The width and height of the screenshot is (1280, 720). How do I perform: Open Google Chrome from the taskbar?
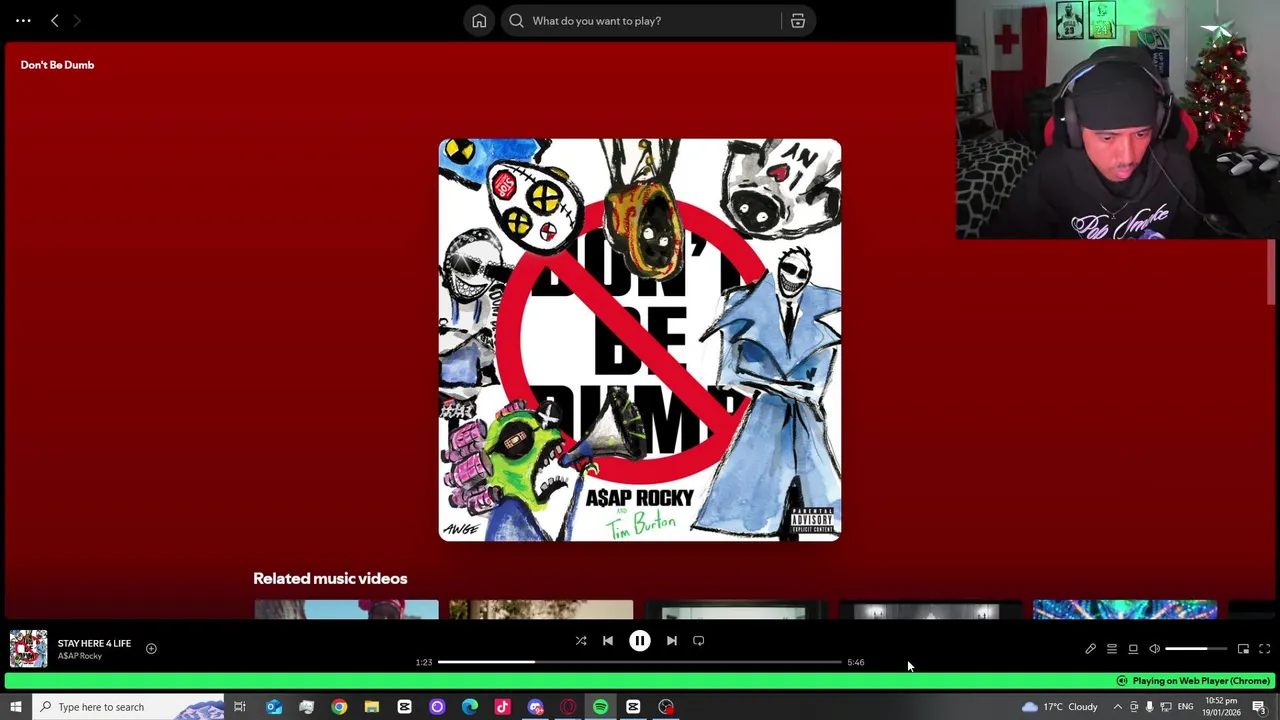point(339,707)
